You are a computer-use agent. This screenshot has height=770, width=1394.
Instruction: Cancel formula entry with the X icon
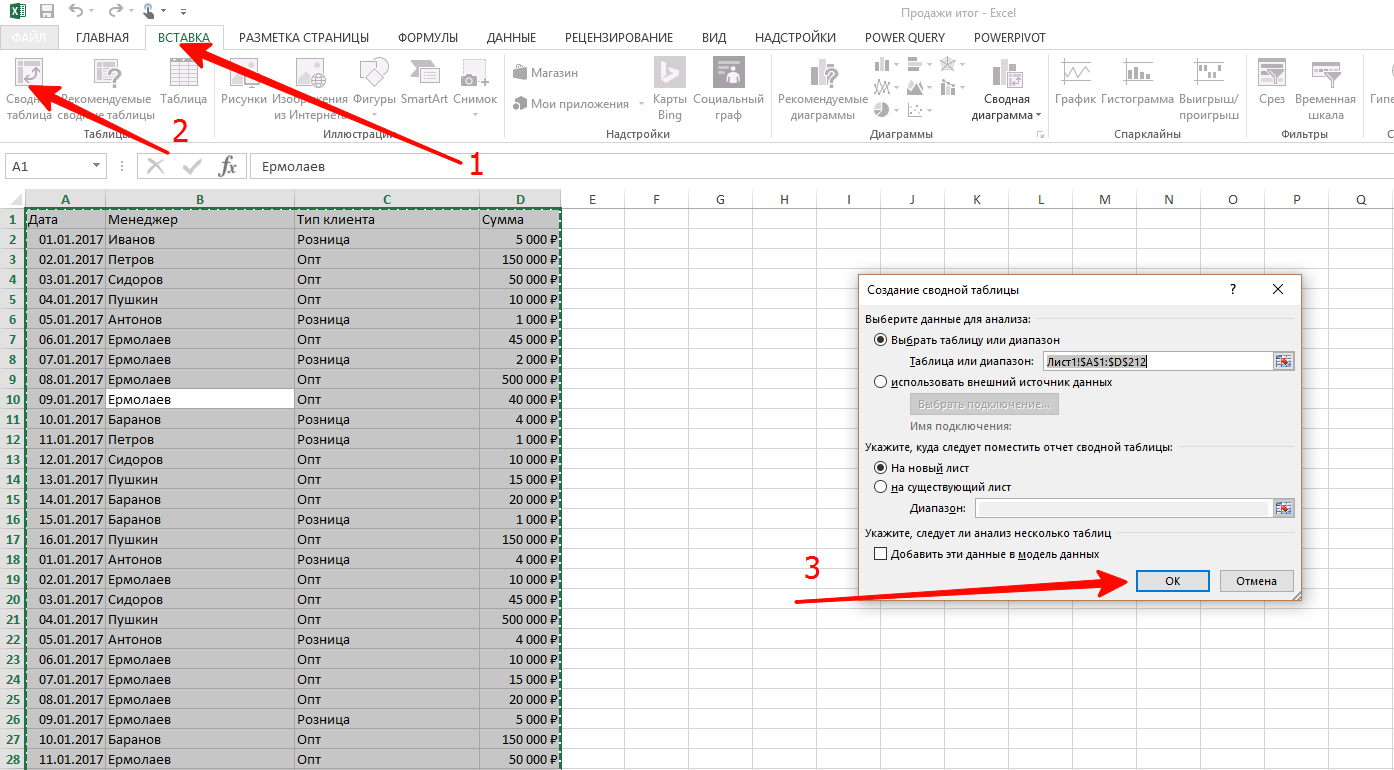(x=155, y=166)
